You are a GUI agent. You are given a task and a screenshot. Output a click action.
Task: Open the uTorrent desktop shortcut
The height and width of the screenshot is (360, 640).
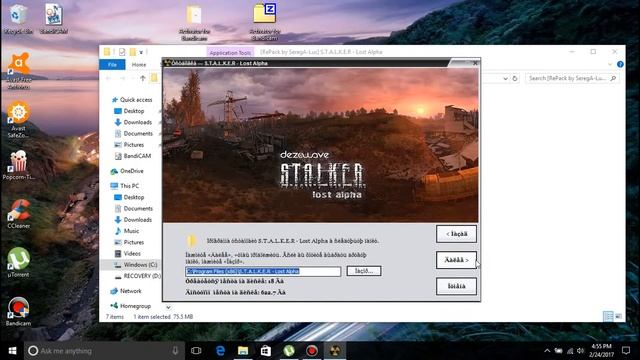coord(18,262)
